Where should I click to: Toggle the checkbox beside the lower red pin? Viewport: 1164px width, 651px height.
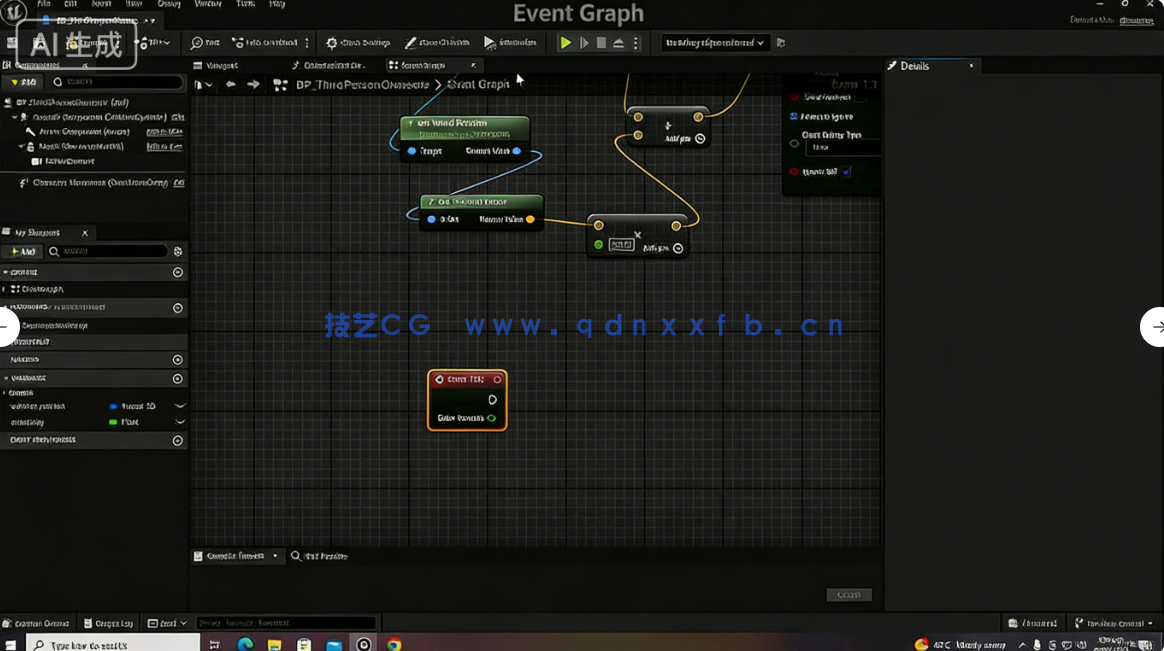pyautogui.click(x=846, y=172)
